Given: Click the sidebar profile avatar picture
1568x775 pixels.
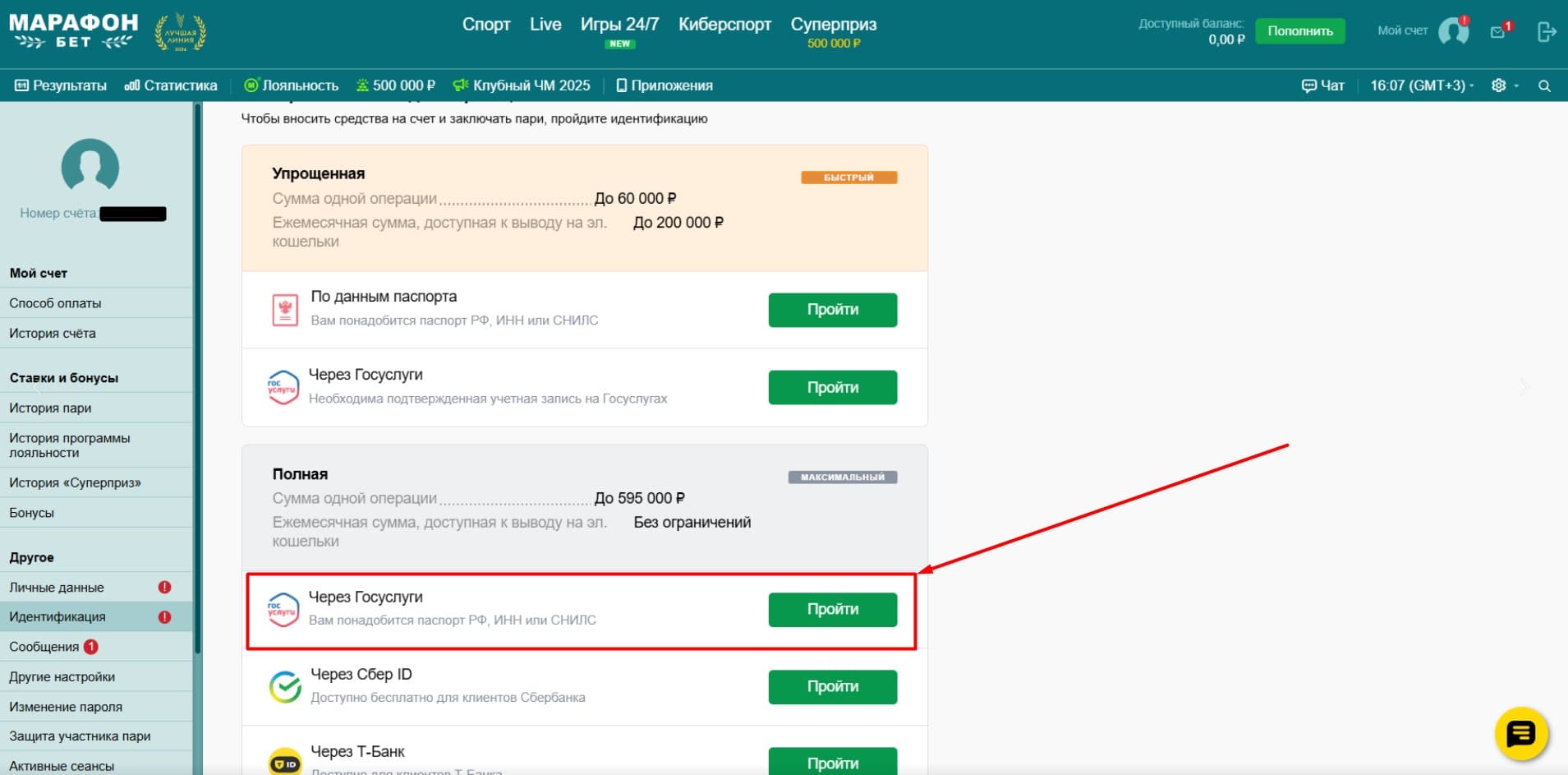Looking at the screenshot, I should click(x=90, y=166).
